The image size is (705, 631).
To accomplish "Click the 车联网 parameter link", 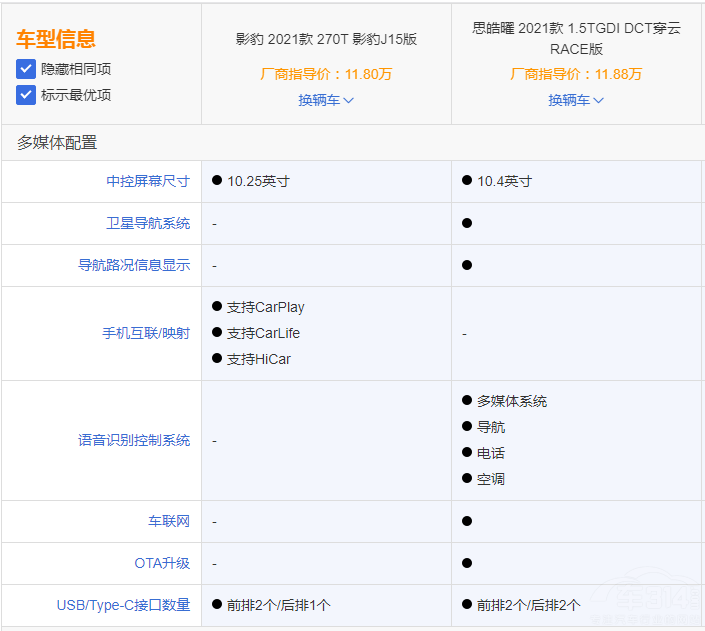I will pyautogui.click(x=169, y=521).
